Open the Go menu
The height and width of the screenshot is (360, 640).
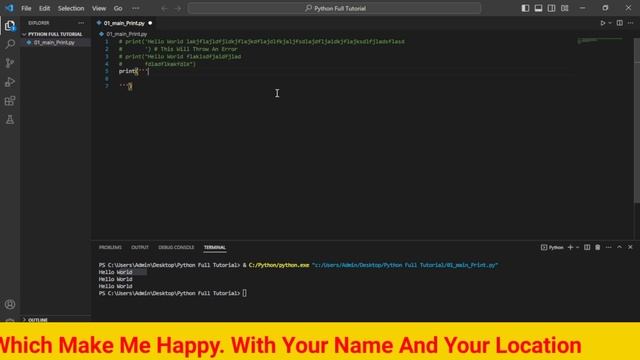118,8
